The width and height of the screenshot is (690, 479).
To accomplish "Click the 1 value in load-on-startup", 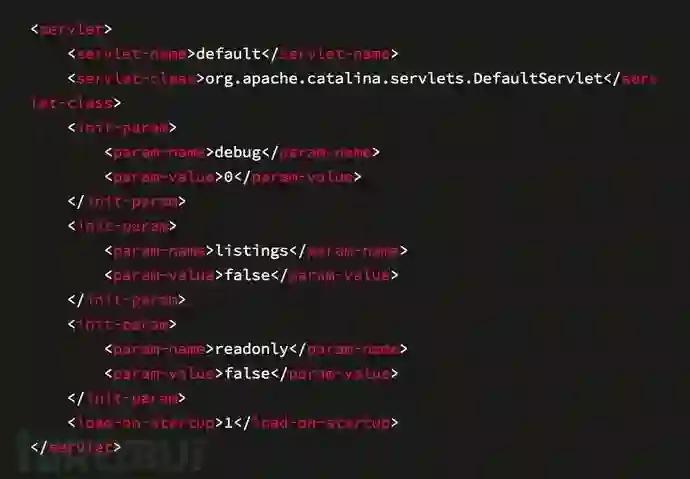I will pos(228,423).
